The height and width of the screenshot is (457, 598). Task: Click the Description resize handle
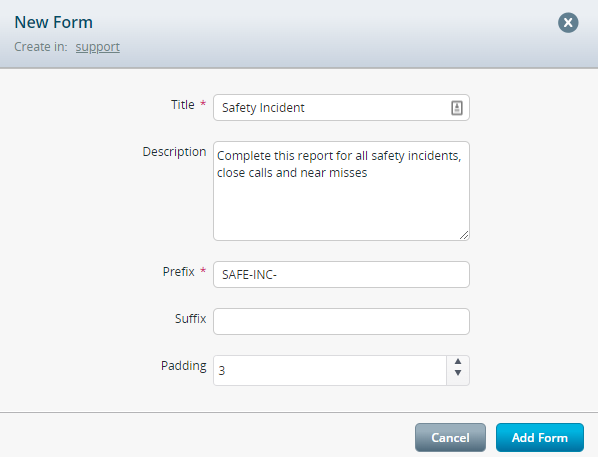coord(464,235)
